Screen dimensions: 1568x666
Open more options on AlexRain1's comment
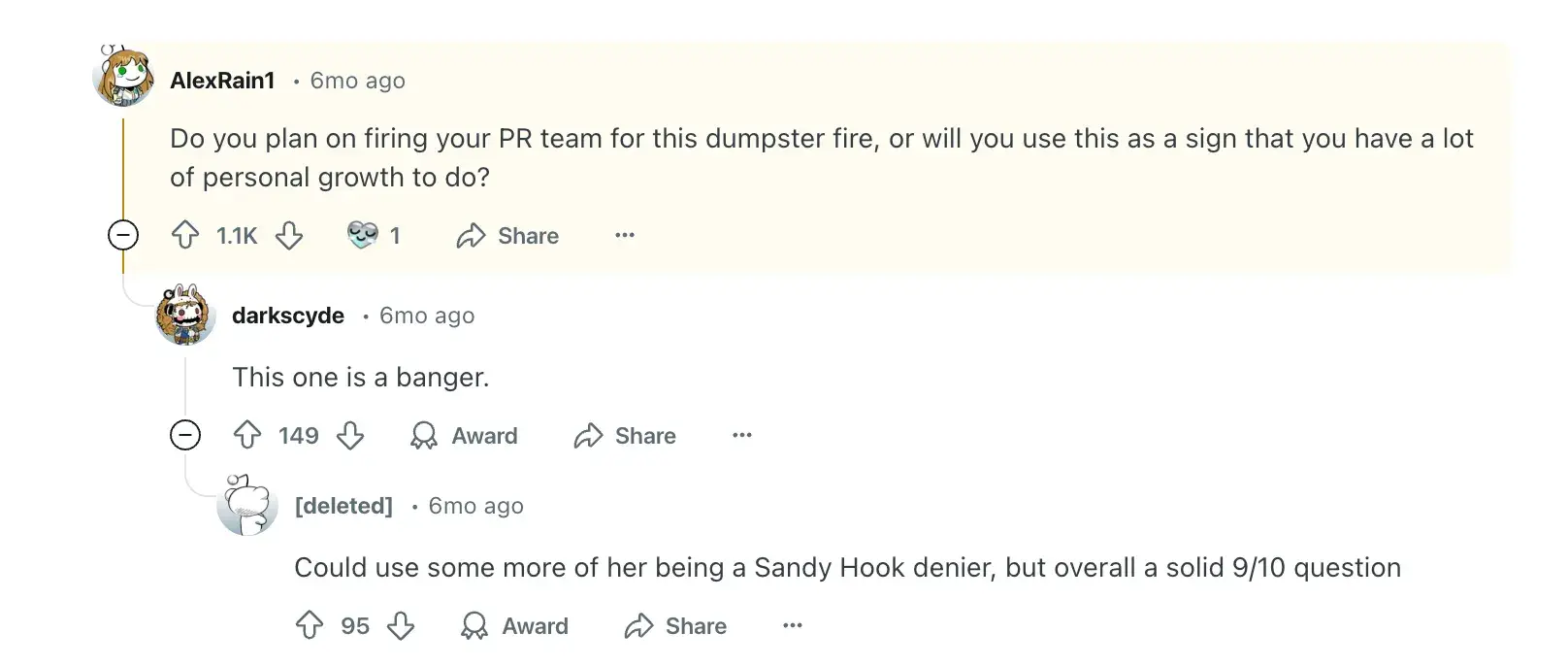click(625, 235)
